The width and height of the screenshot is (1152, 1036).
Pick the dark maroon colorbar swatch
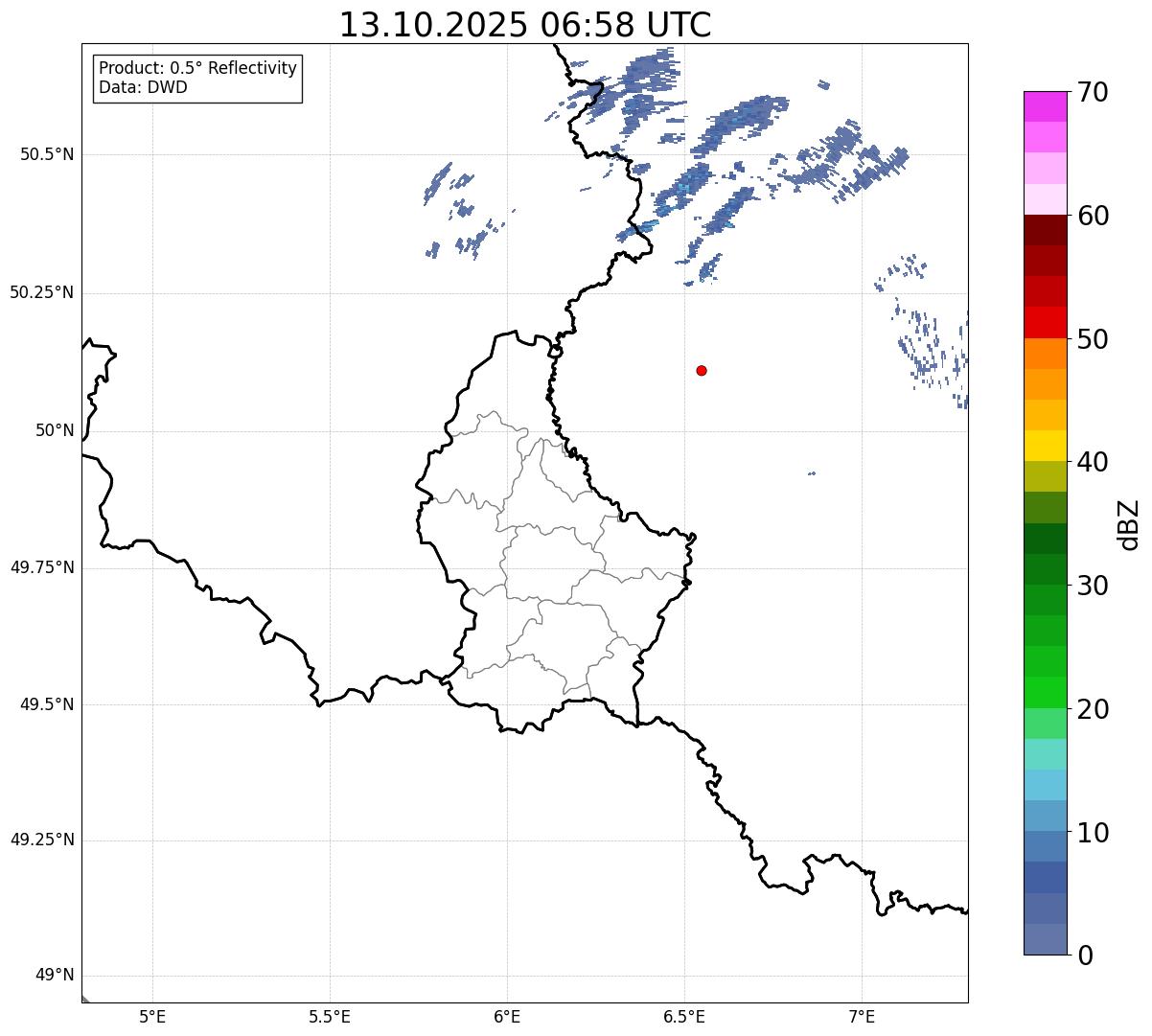pos(1046,230)
